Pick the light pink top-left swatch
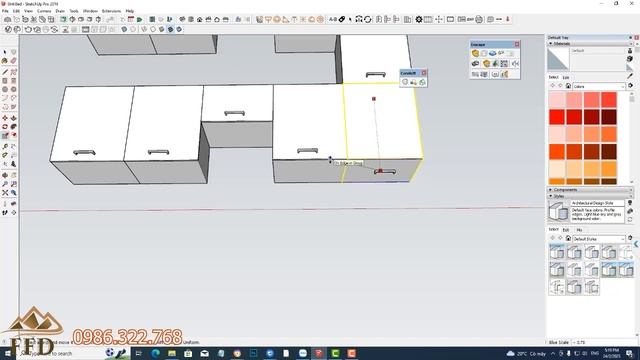 coord(557,100)
